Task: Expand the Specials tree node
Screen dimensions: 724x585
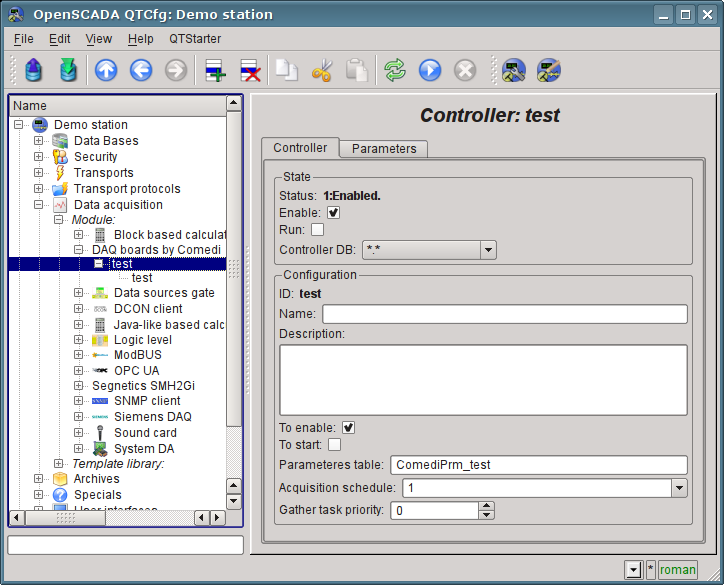Action: 38,495
